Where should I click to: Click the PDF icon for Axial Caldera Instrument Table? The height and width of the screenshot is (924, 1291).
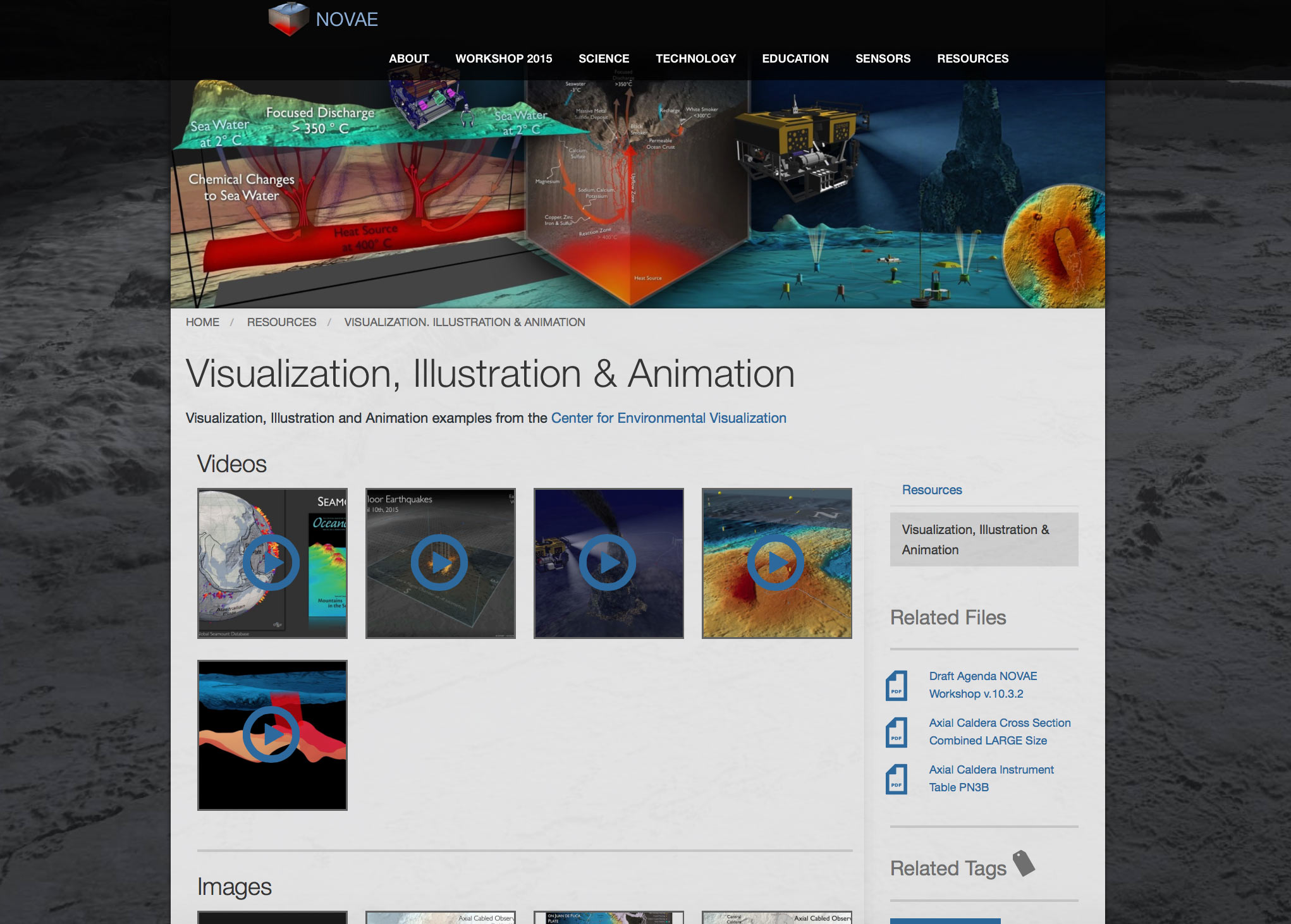point(896,779)
